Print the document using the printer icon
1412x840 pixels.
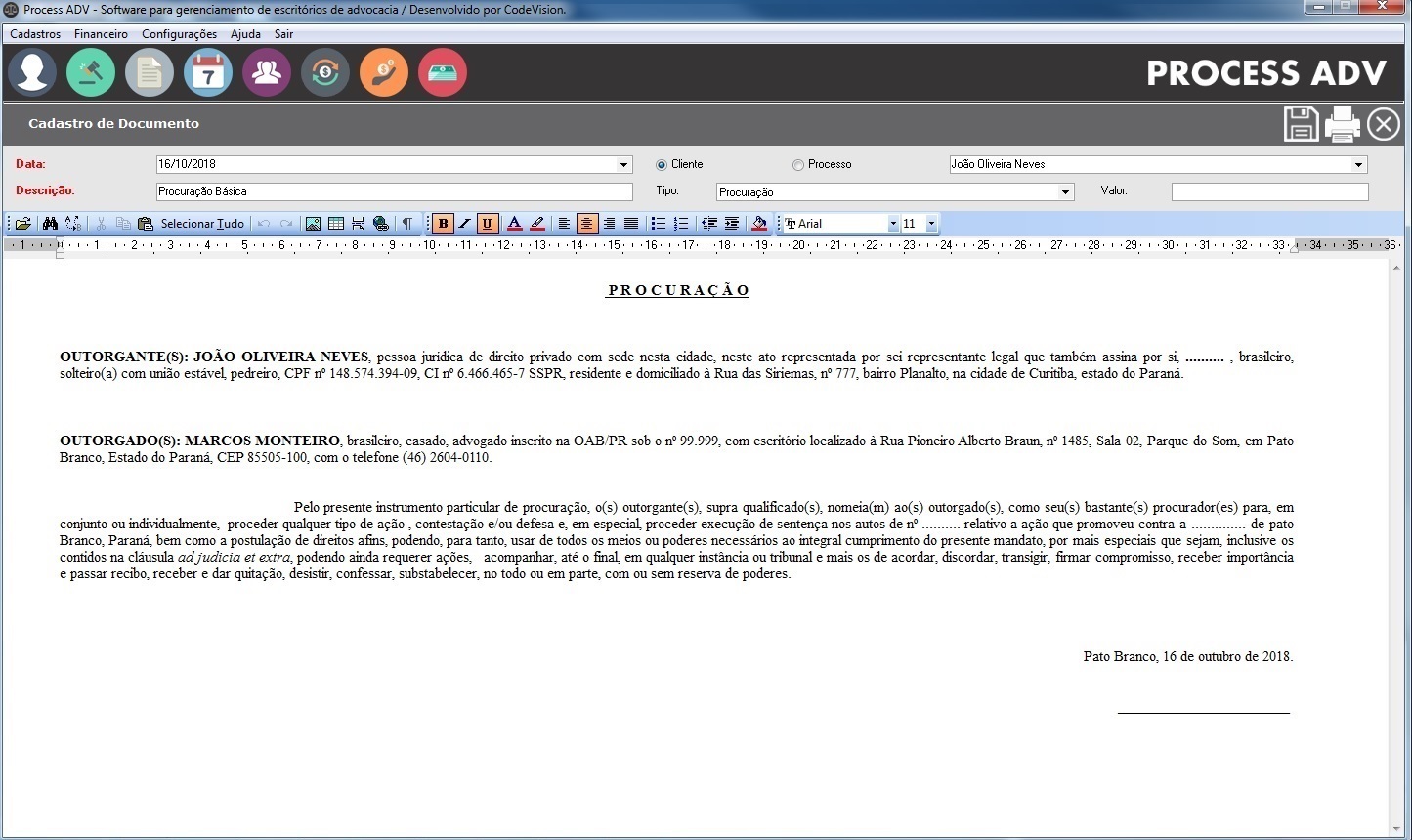[x=1343, y=125]
